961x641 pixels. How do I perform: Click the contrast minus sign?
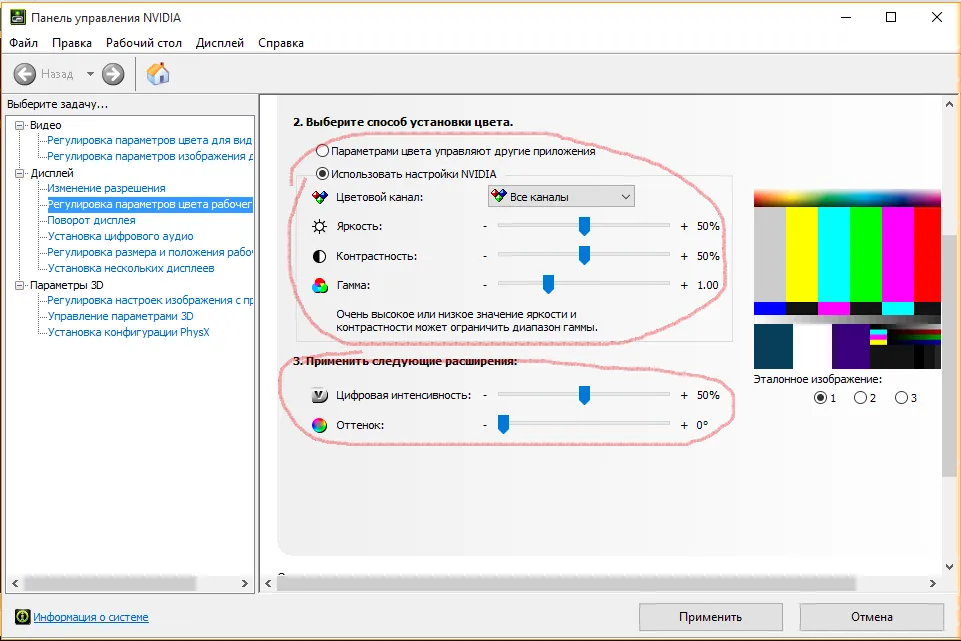point(485,256)
